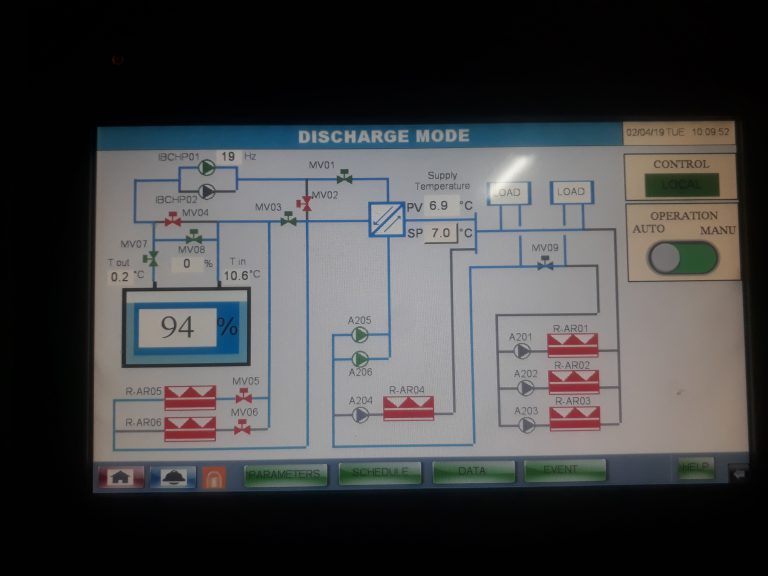Select the MV02 red valve icon
Viewport: 768px width, 576px height.
[x=305, y=203]
